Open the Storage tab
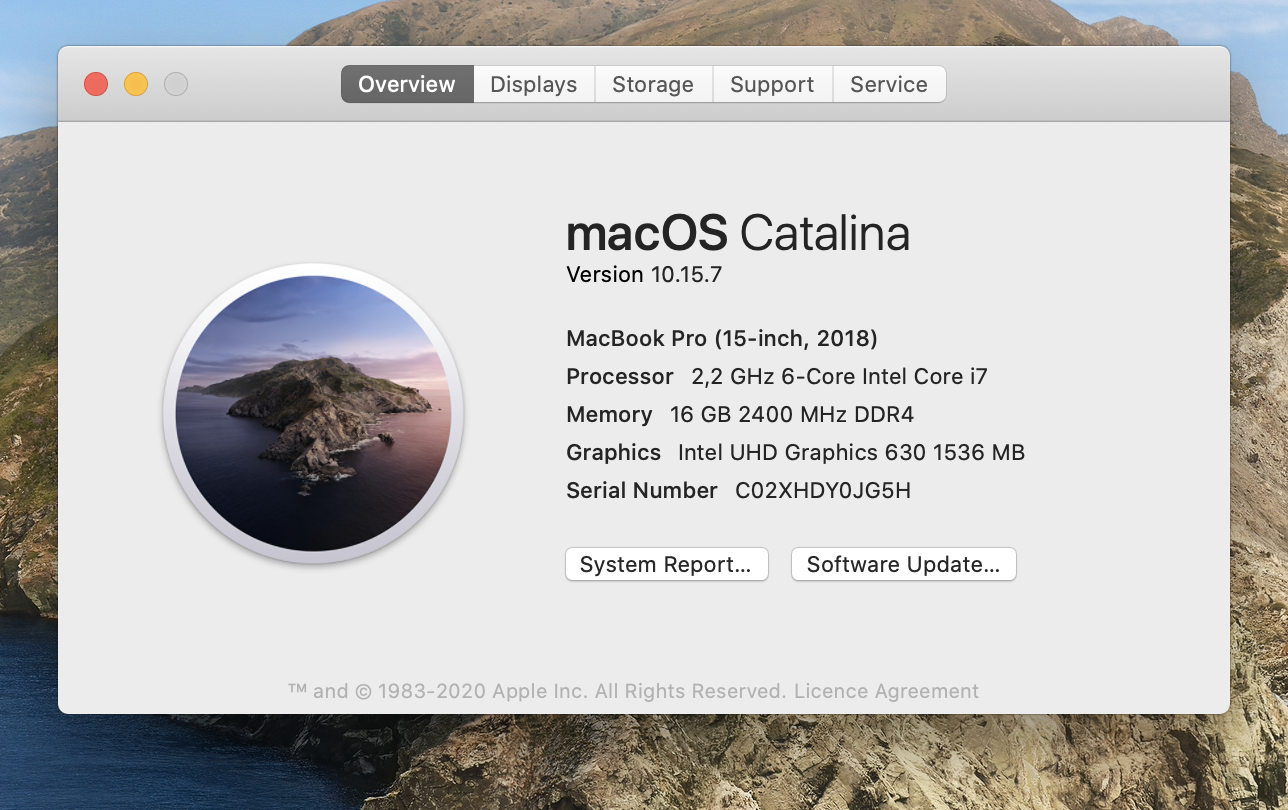Image resolution: width=1288 pixels, height=810 pixels. click(x=653, y=84)
